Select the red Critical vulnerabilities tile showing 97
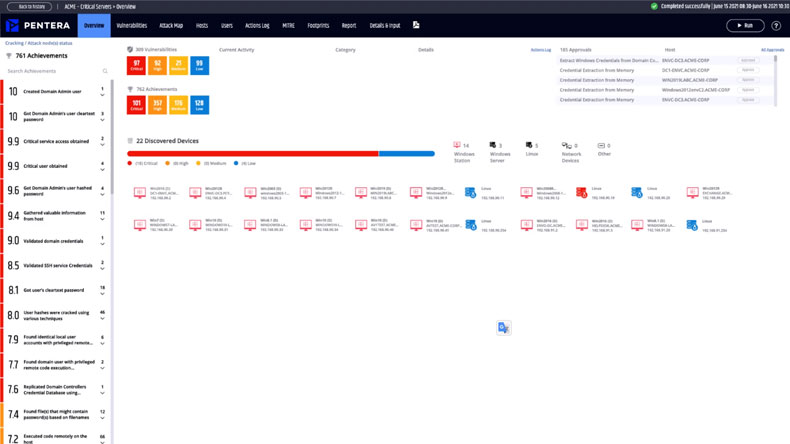Screen dimensions: 790x444 click(136, 66)
